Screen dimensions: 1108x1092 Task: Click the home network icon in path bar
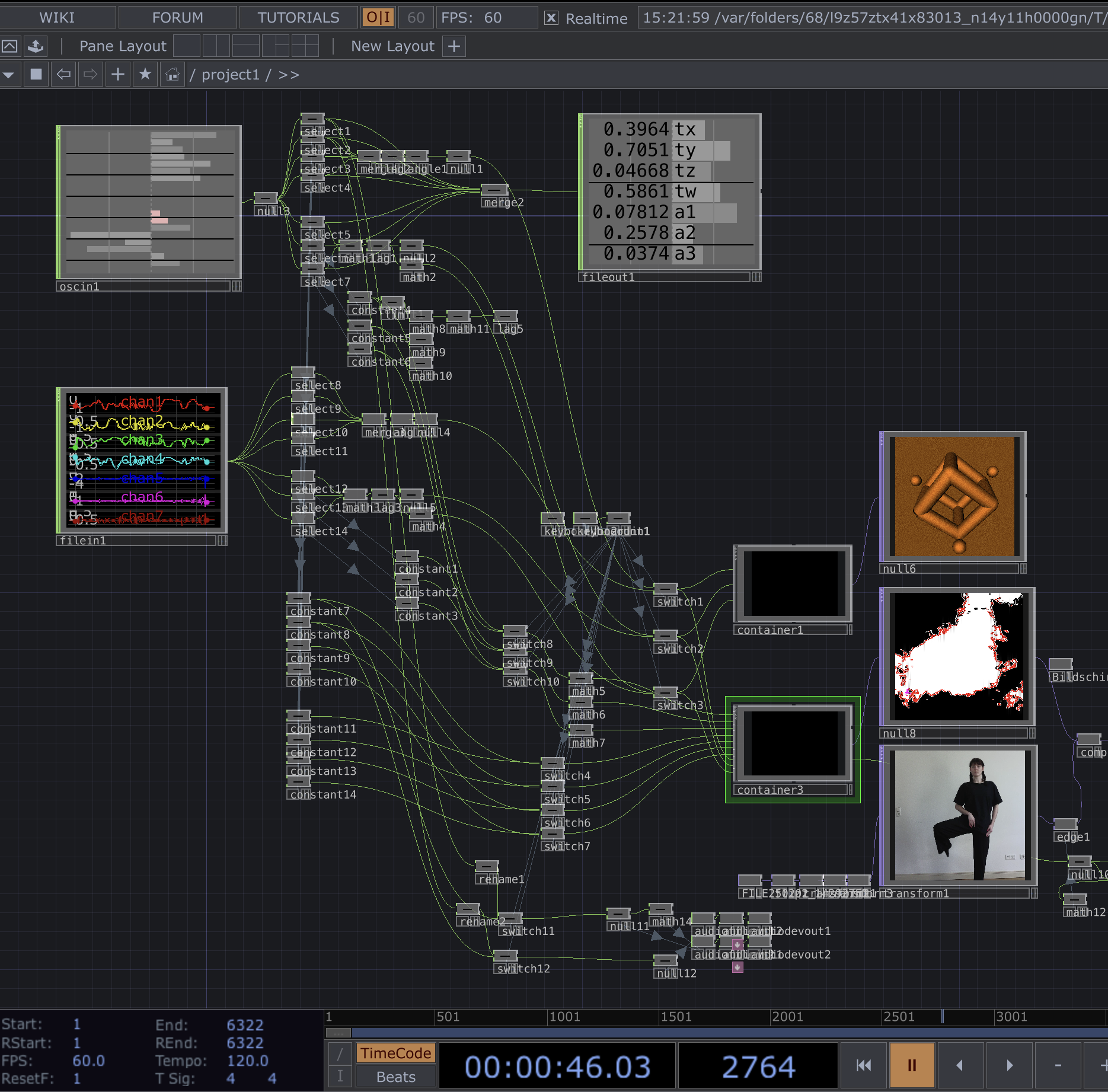pos(172,75)
